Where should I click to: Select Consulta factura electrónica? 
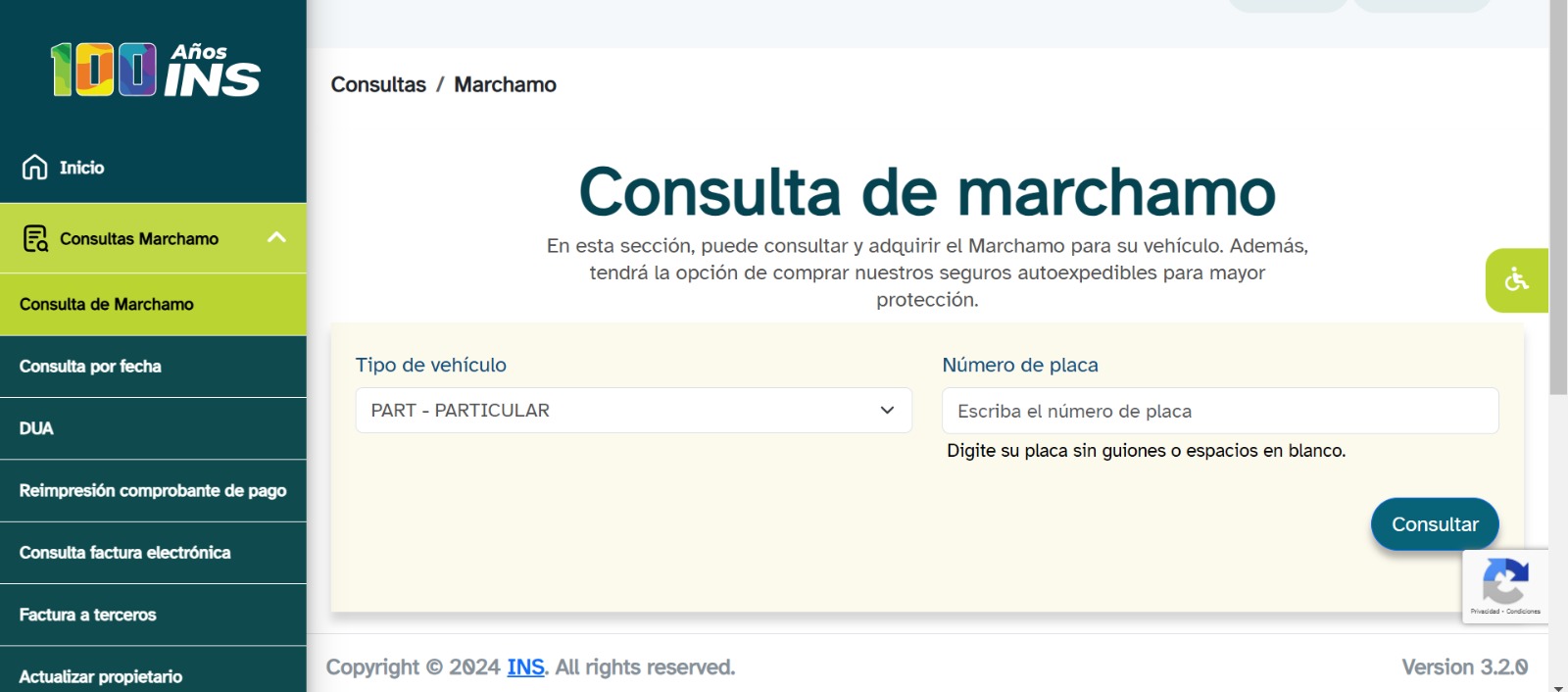coord(124,553)
